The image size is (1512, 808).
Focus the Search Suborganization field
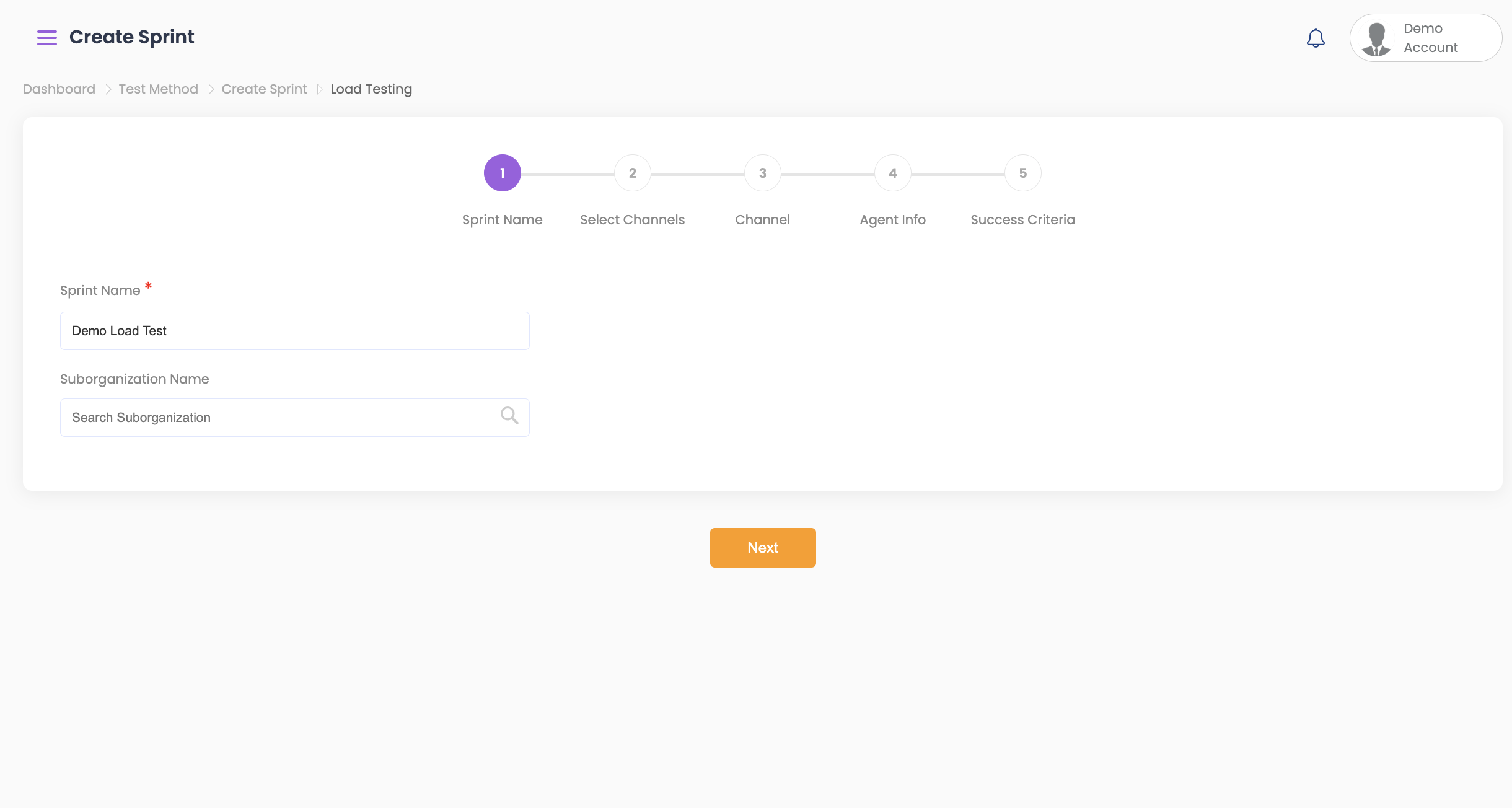click(x=279, y=418)
